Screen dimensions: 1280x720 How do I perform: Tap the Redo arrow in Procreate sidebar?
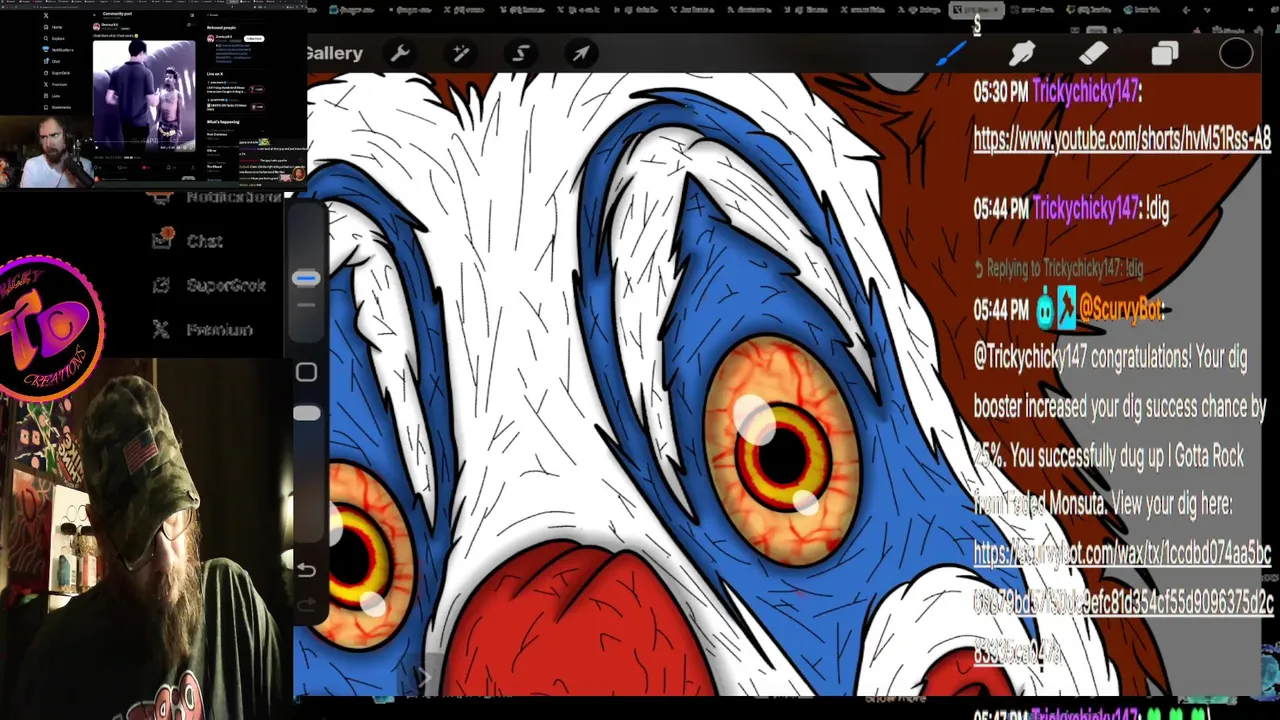click(306, 604)
